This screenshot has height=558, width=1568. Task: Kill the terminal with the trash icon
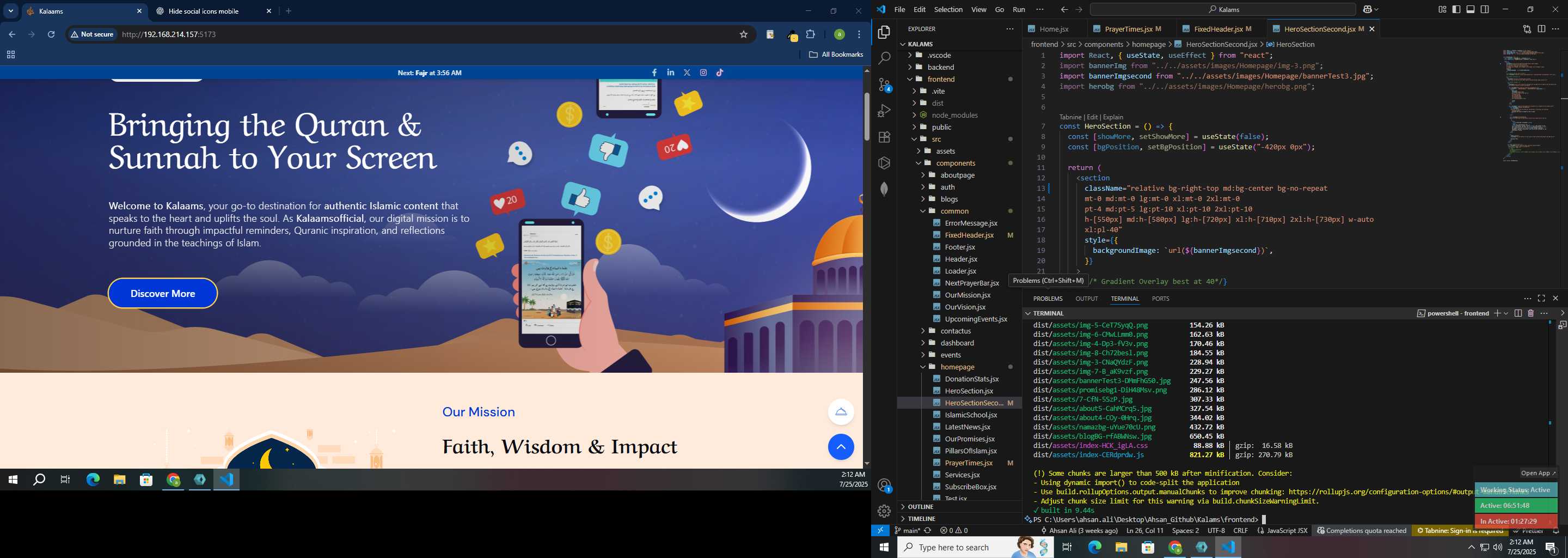[1531, 313]
